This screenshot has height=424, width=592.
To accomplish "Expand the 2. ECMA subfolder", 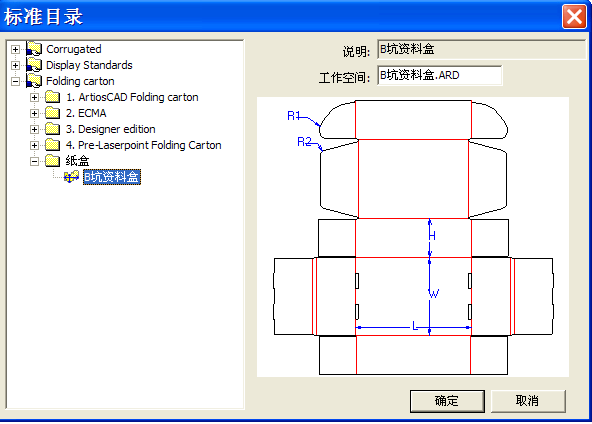I will 34,113.
